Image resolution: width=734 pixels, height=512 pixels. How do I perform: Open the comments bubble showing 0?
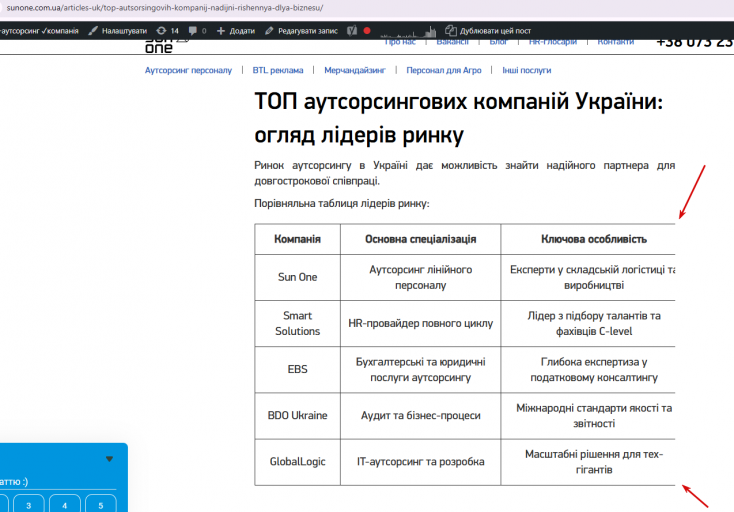(x=197, y=31)
